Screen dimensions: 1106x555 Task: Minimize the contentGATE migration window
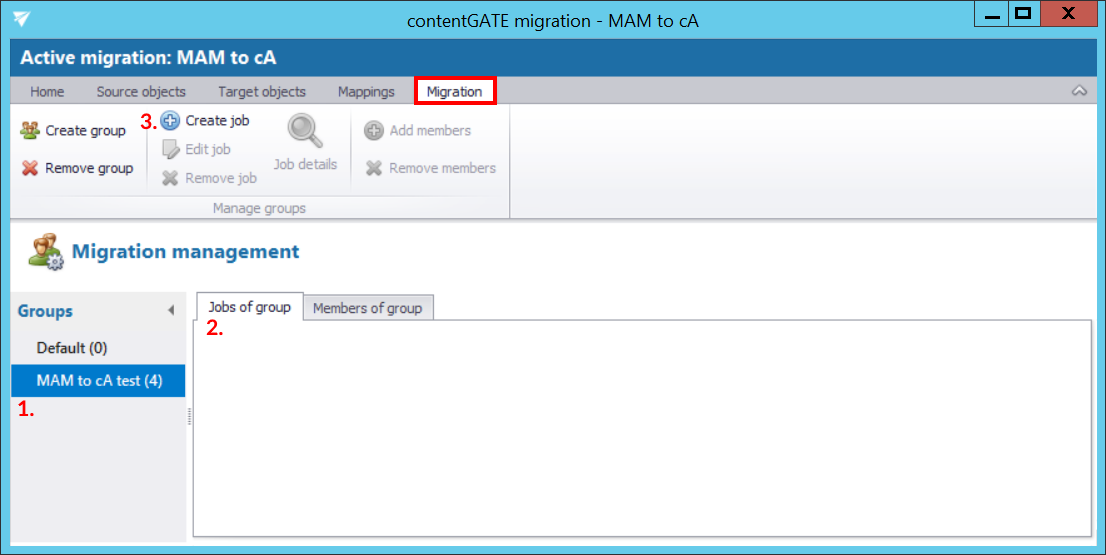992,14
